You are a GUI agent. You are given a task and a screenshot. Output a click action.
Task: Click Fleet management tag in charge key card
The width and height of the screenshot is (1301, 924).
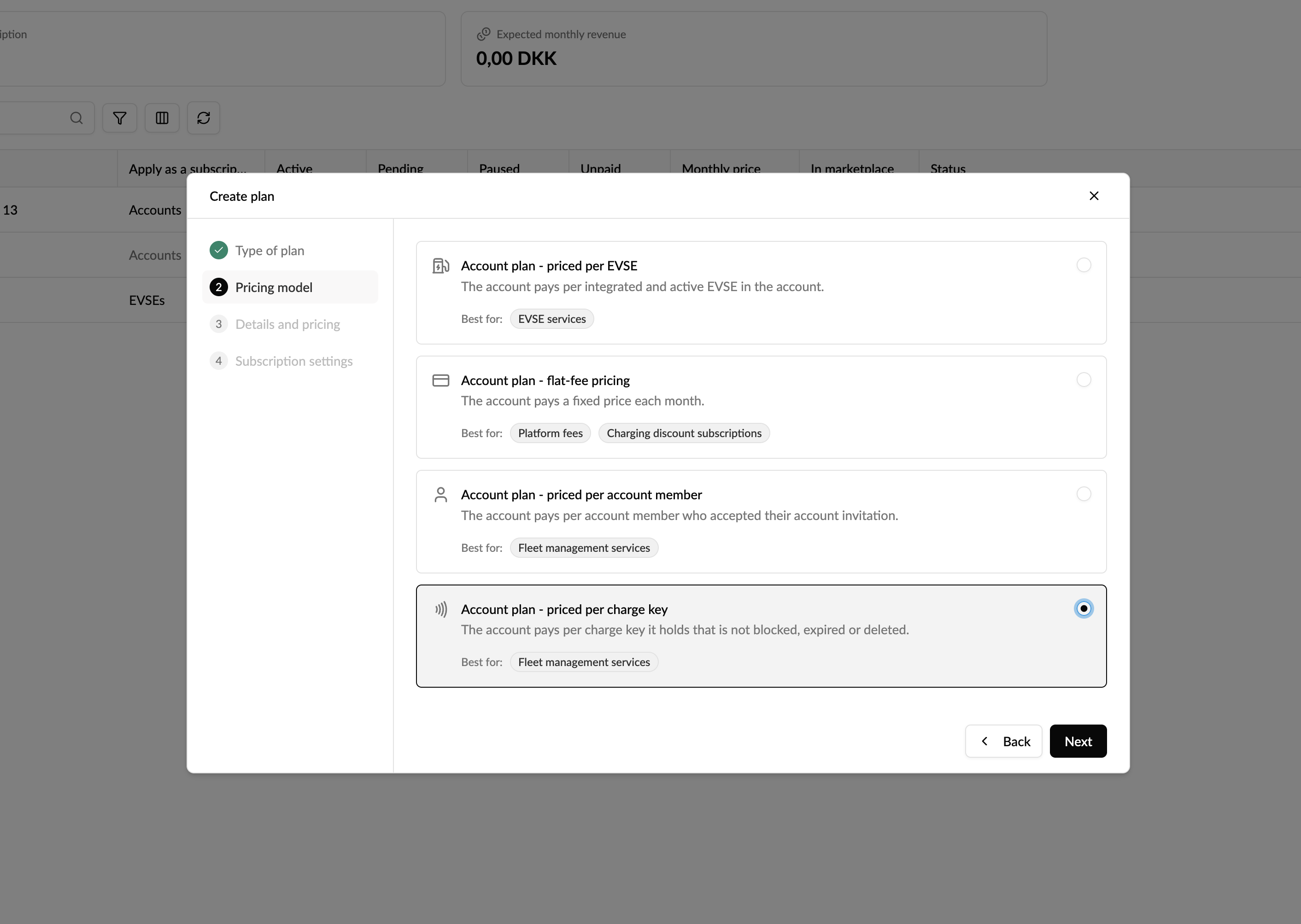coord(584,662)
